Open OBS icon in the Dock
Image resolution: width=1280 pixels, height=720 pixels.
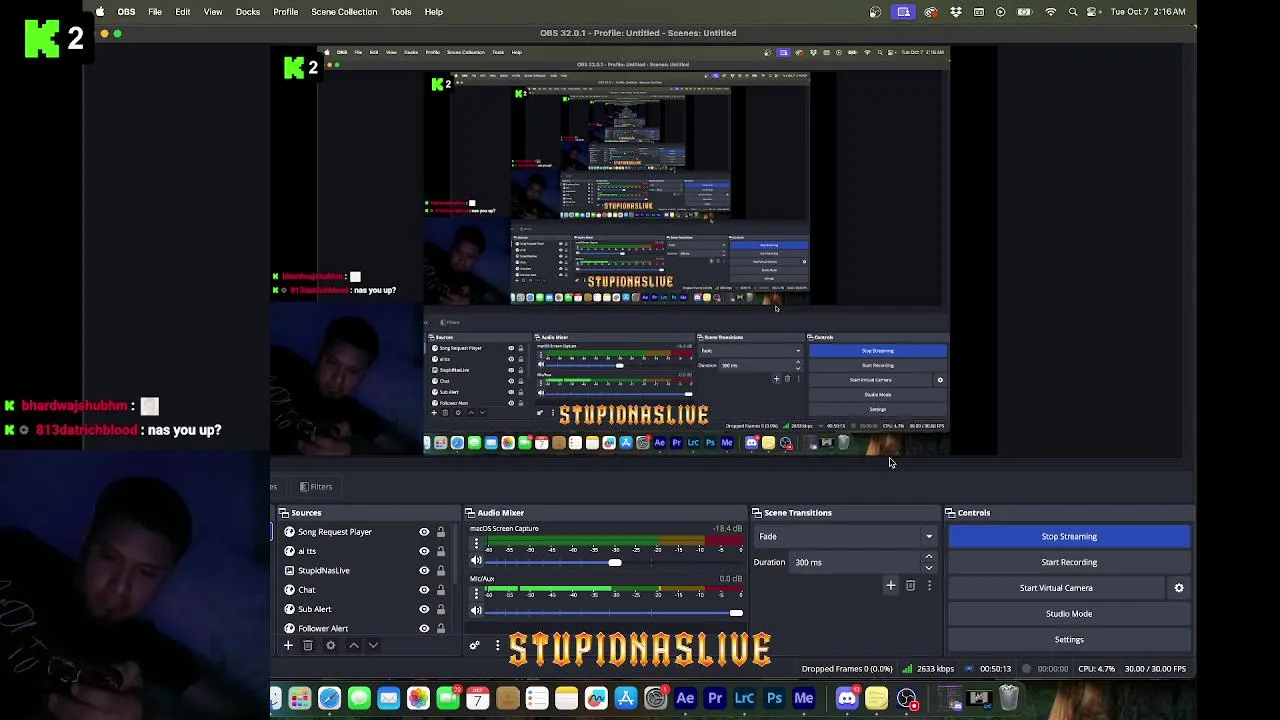[907, 698]
